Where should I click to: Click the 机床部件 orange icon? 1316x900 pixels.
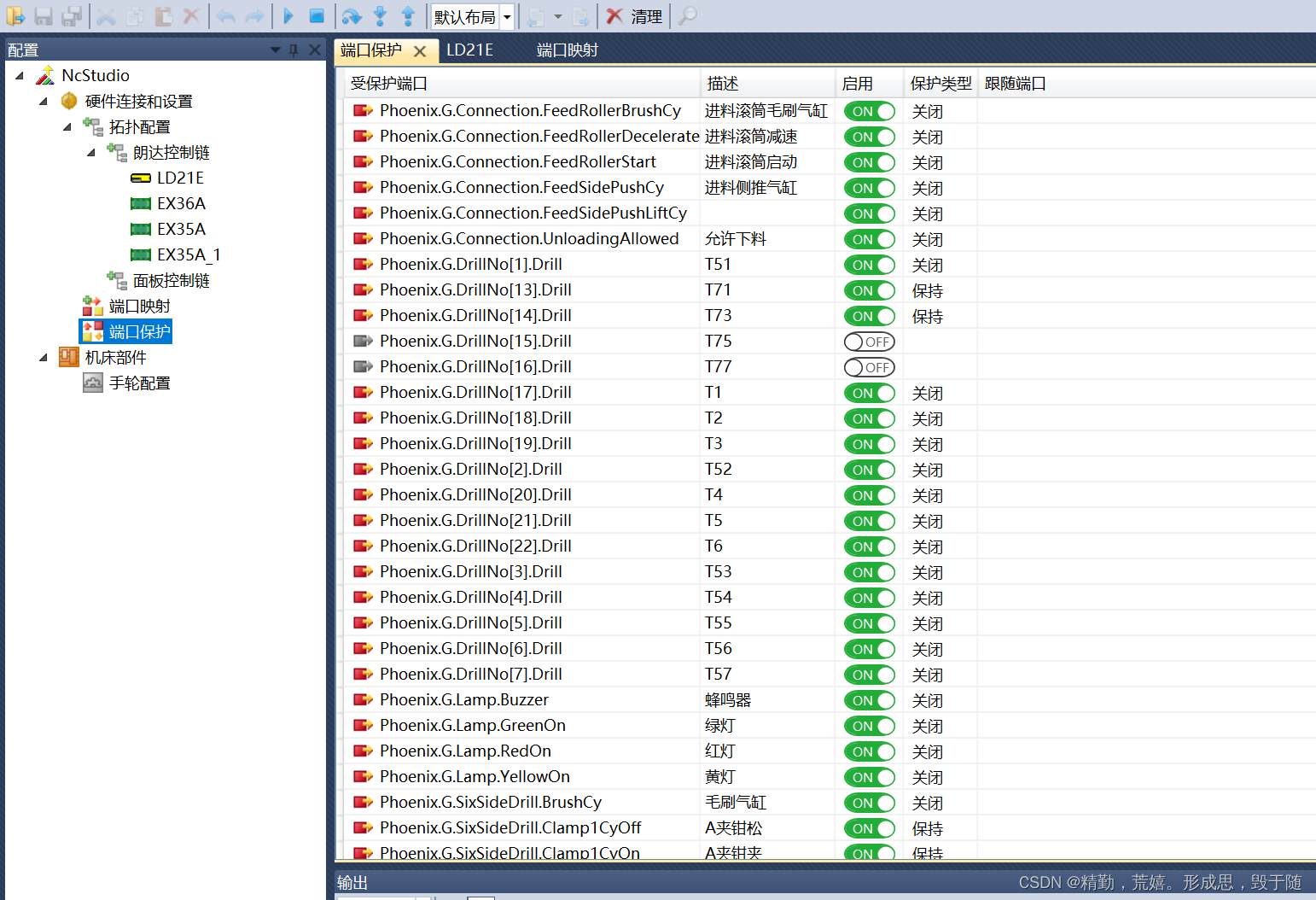click(69, 357)
